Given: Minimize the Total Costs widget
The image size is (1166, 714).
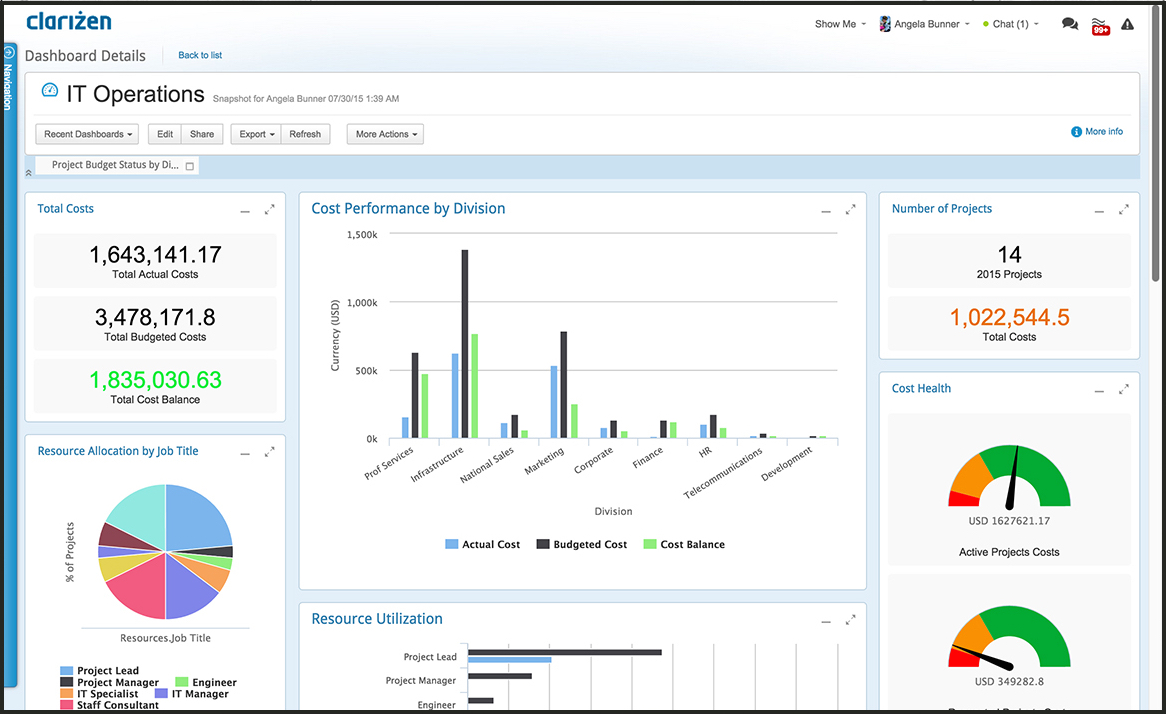Looking at the screenshot, I should point(245,210).
